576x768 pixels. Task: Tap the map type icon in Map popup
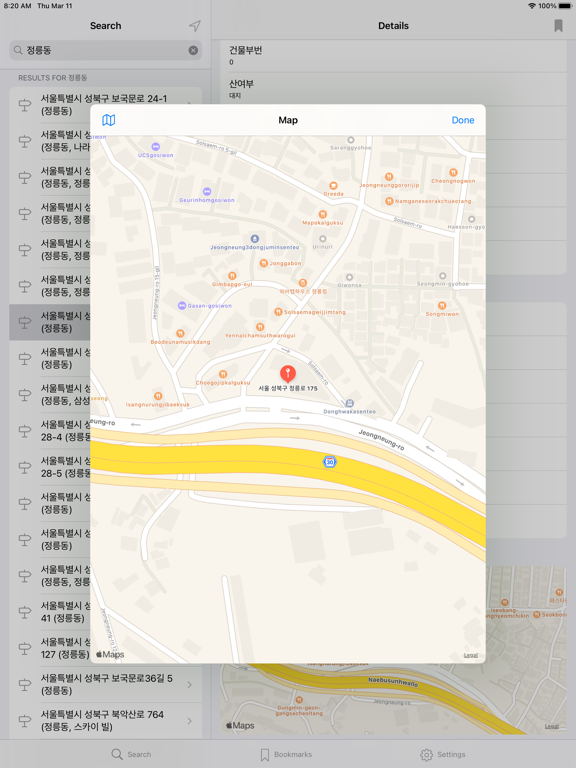(x=109, y=120)
